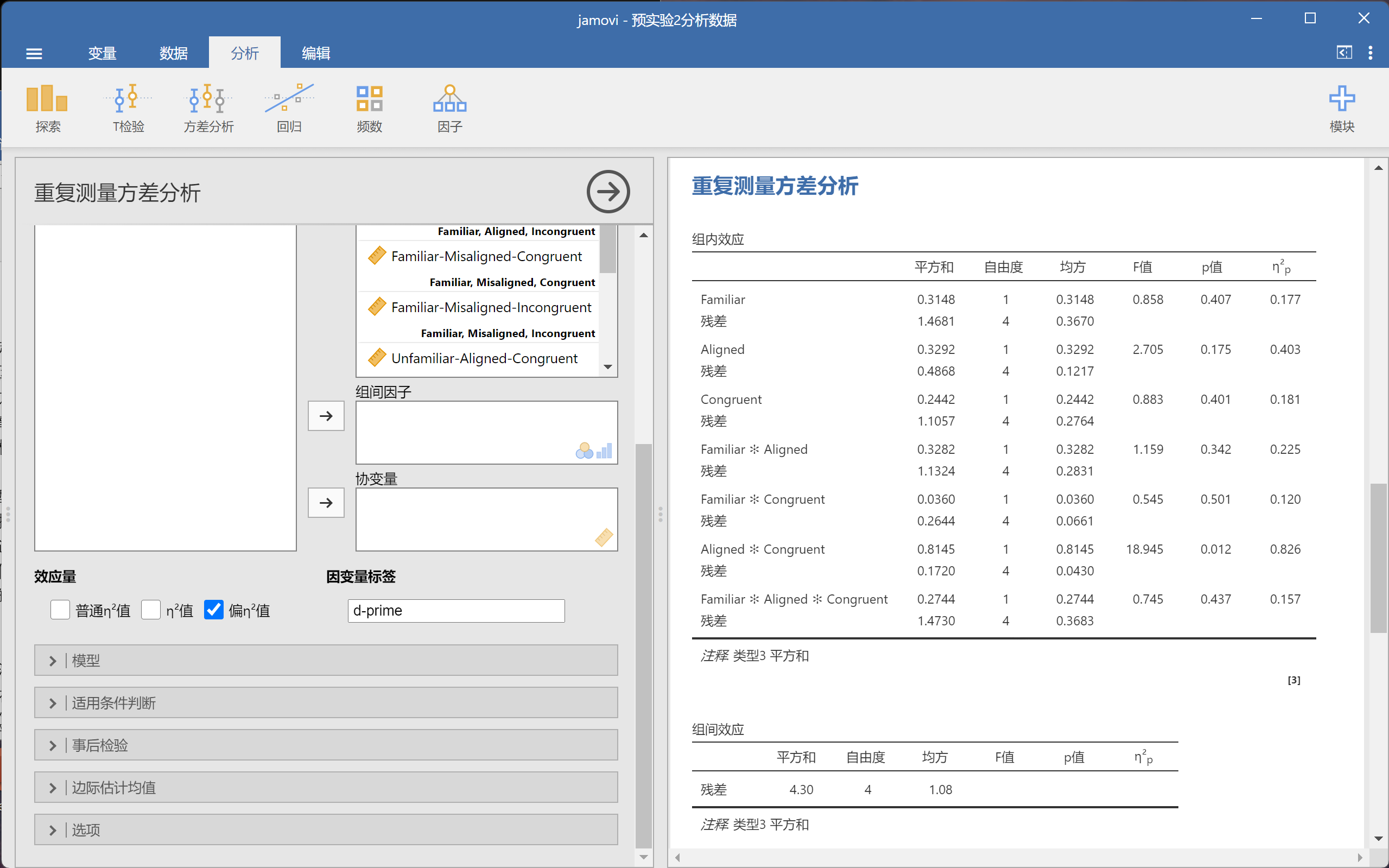This screenshot has width=1389, height=868.
Task: Click the 'Familiar, Aligned, Incongruent' cell label
Action: [516, 231]
